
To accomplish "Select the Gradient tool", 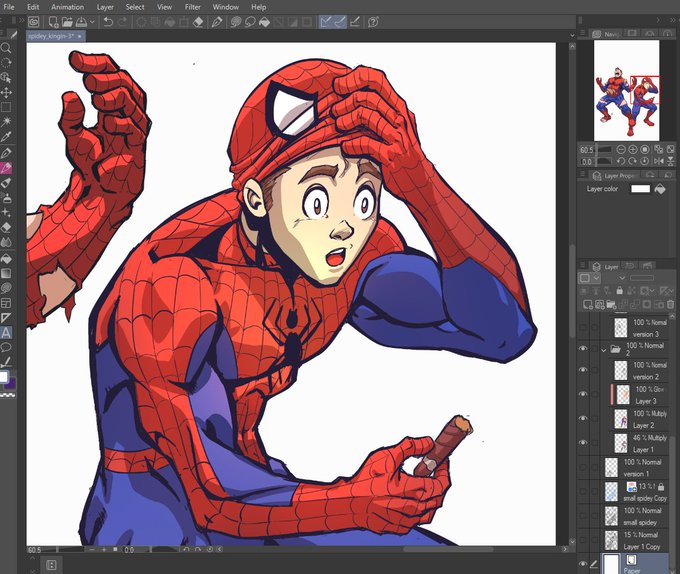I will (6, 274).
